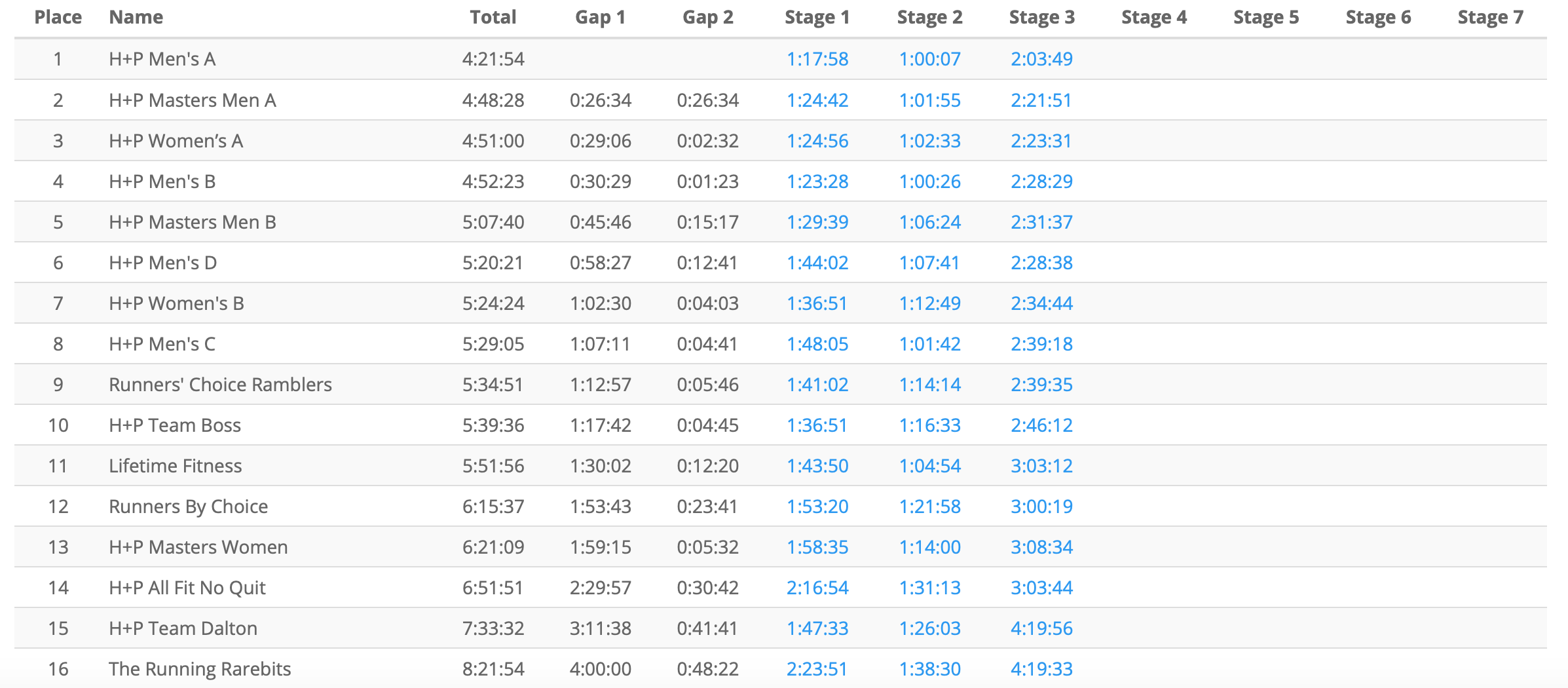1568x688 pixels.
Task: Click Runners By Choice Stage 1 time 1:53:20
Action: coord(817,506)
